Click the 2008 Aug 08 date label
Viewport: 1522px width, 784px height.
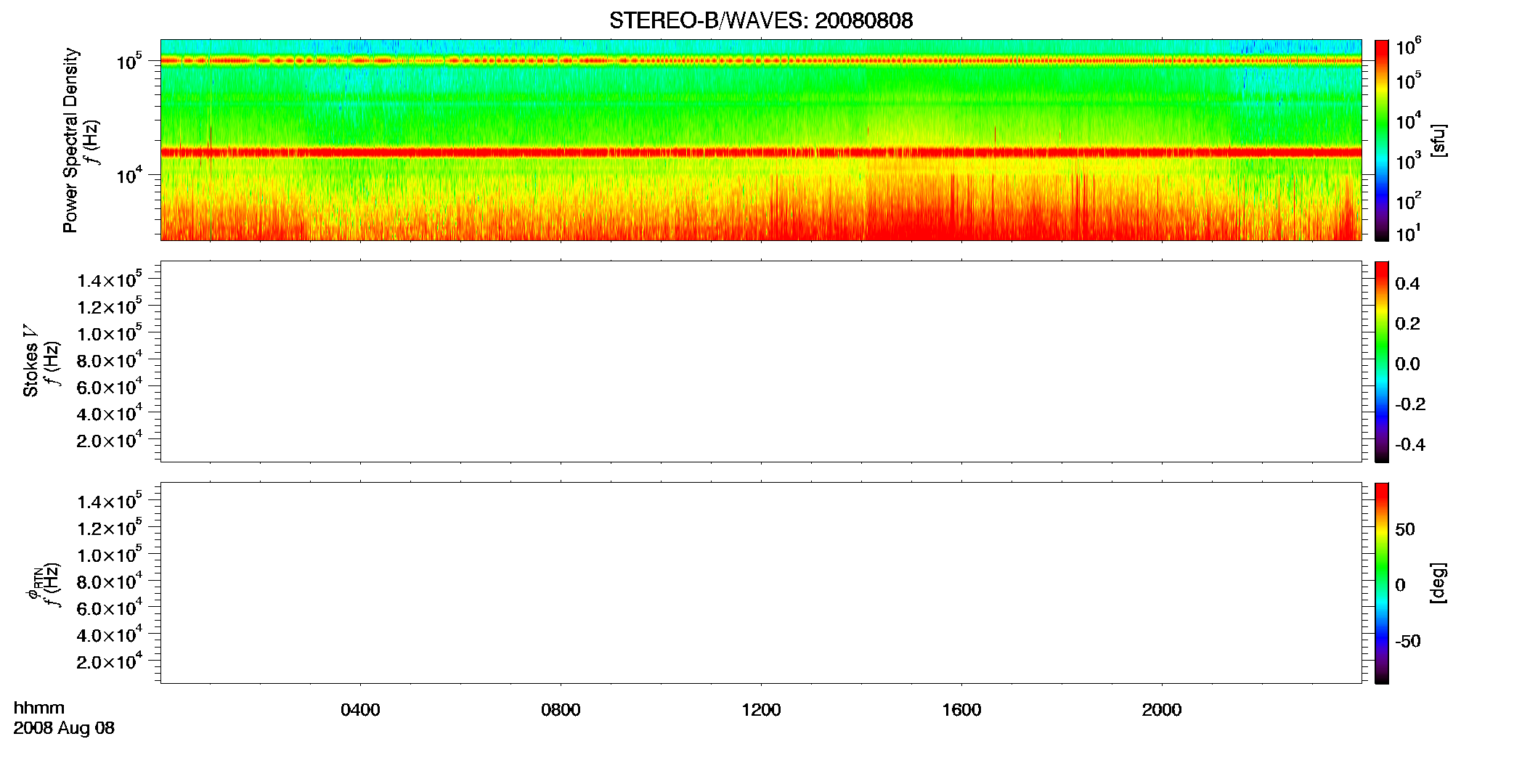coord(64,728)
